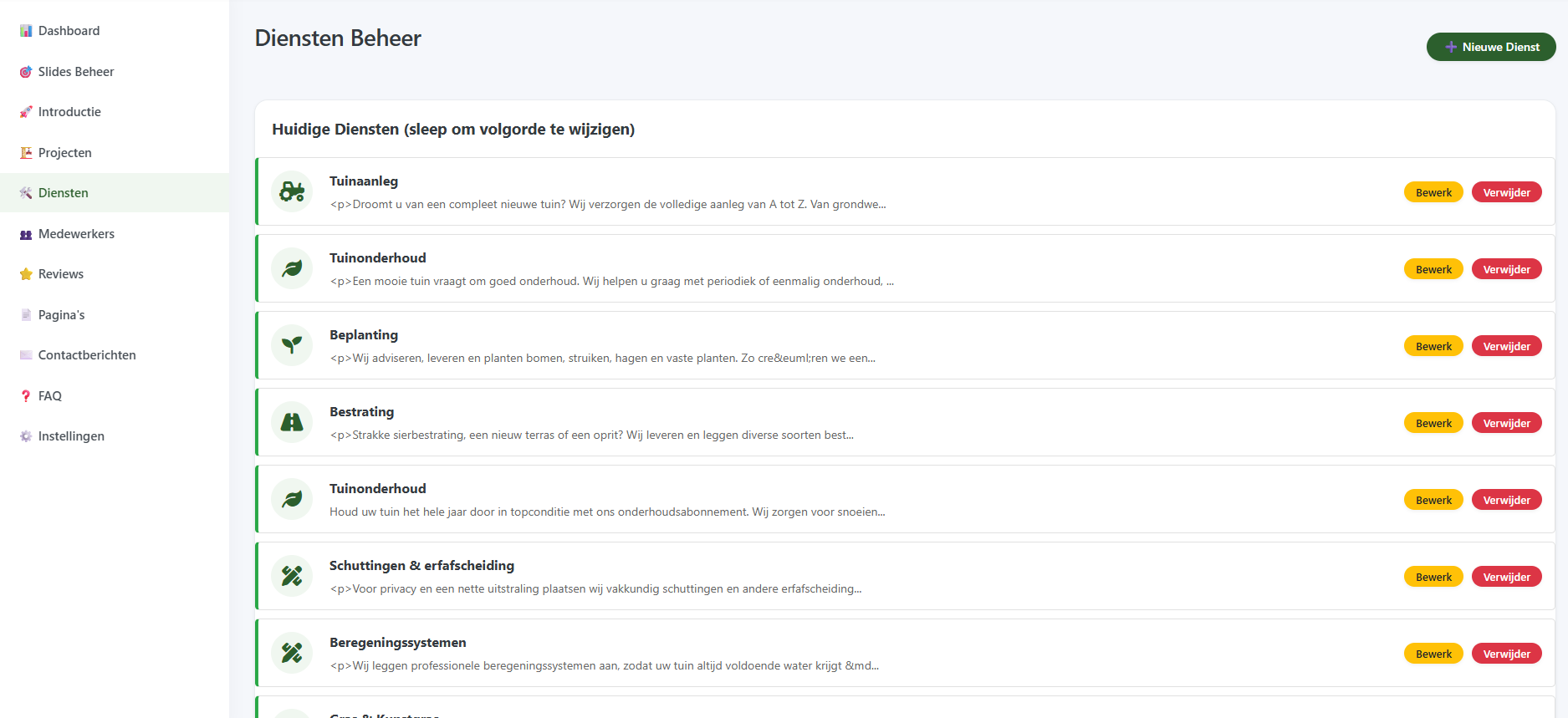Edit Schuttingen & erfafscheiding via Bewerk
1568x718 pixels.
pyautogui.click(x=1433, y=577)
